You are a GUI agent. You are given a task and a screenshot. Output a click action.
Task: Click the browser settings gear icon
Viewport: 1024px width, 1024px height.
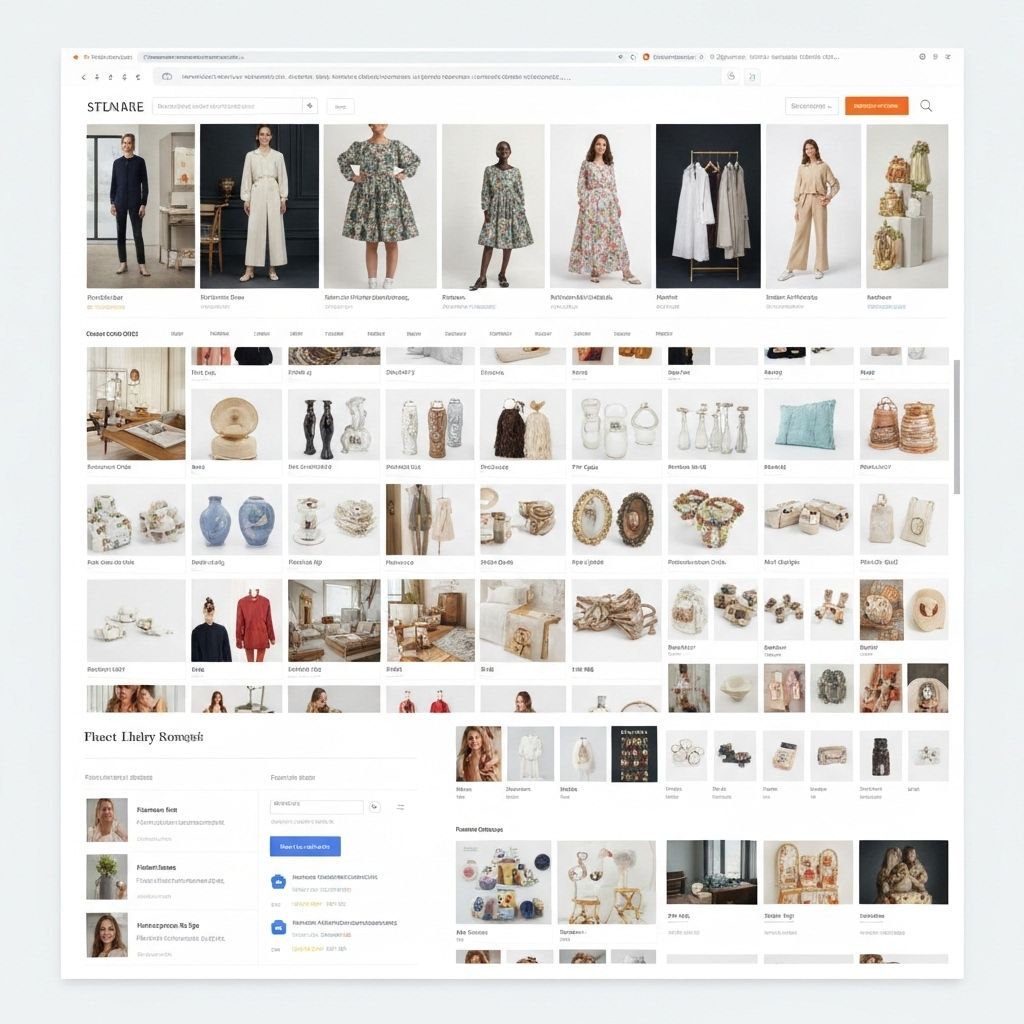pyautogui.click(x=922, y=58)
